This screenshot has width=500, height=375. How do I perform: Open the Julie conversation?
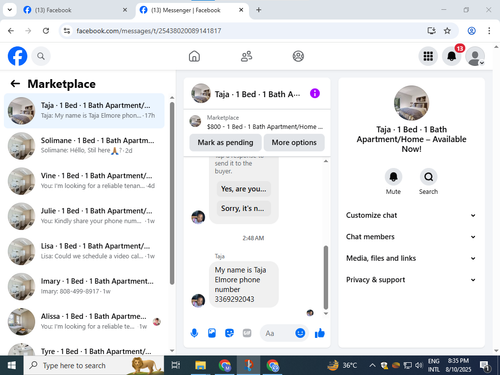(x=84, y=216)
